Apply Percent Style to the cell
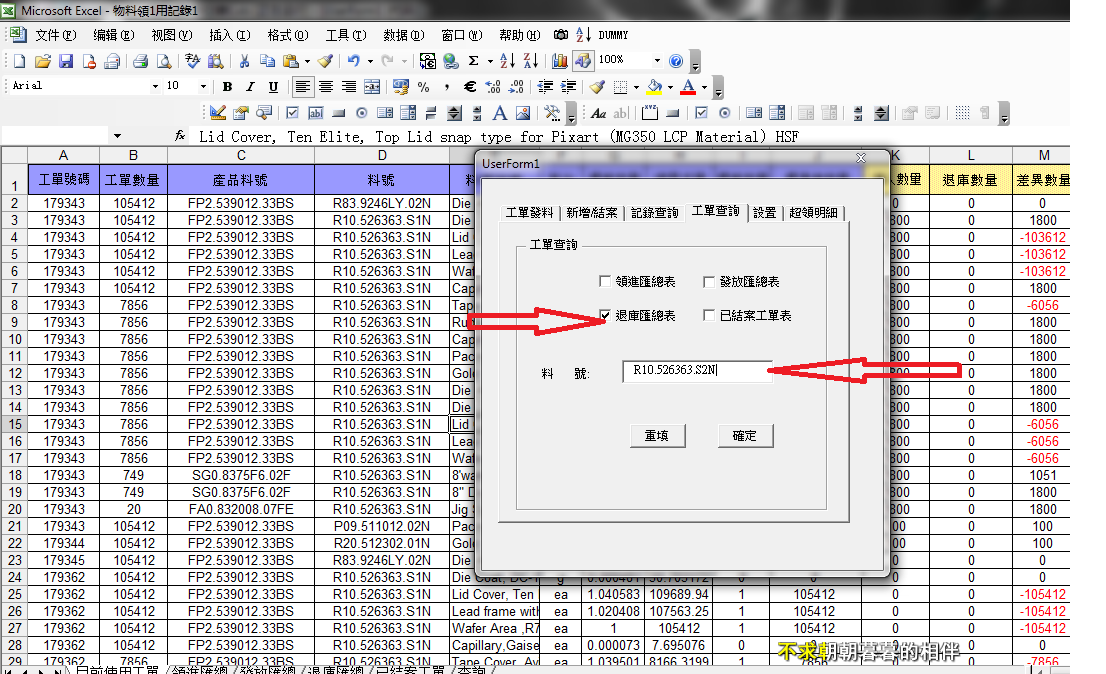 [x=423, y=87]
